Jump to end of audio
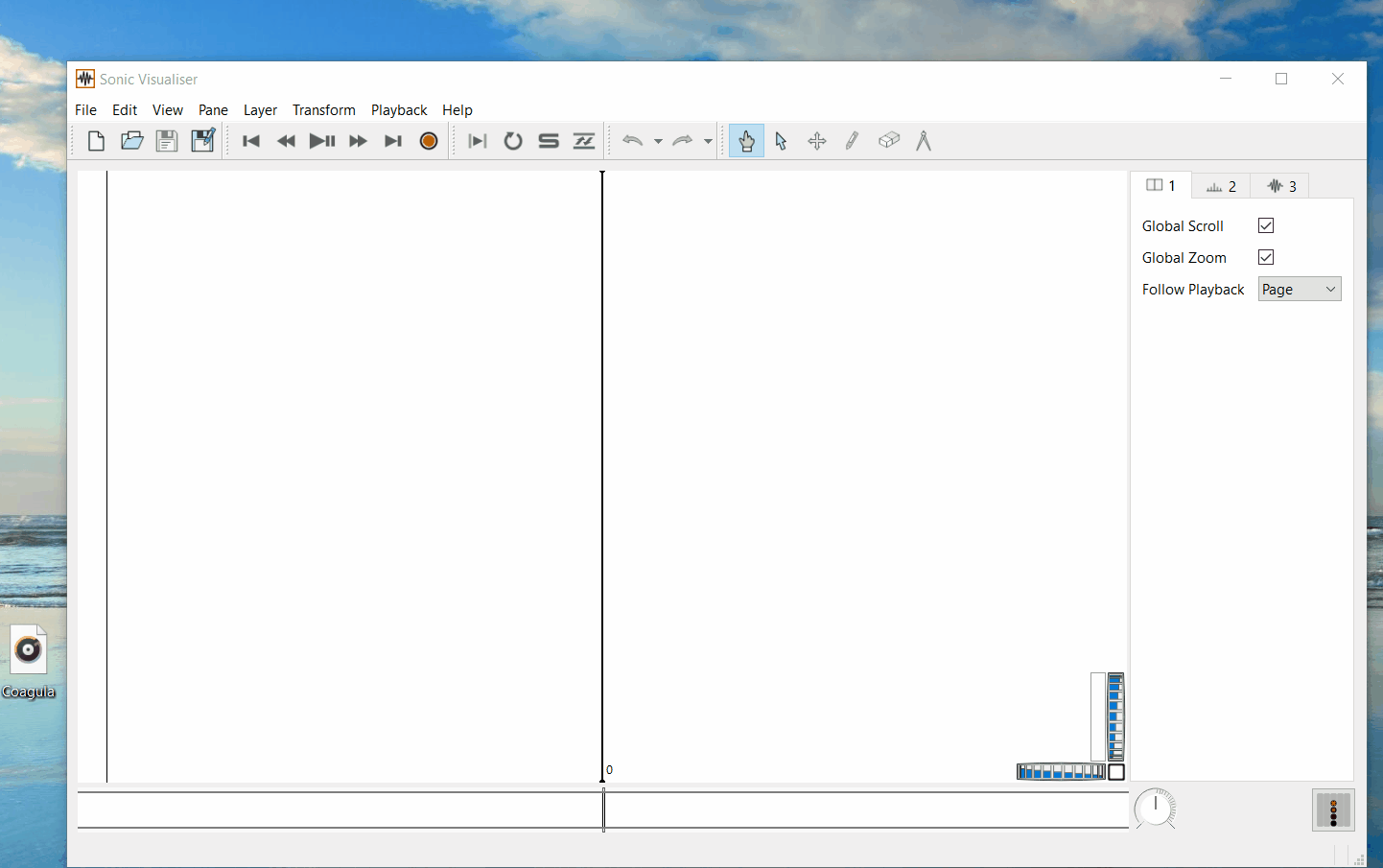This screenshot has height=868, width=1383. coord(393,141)
